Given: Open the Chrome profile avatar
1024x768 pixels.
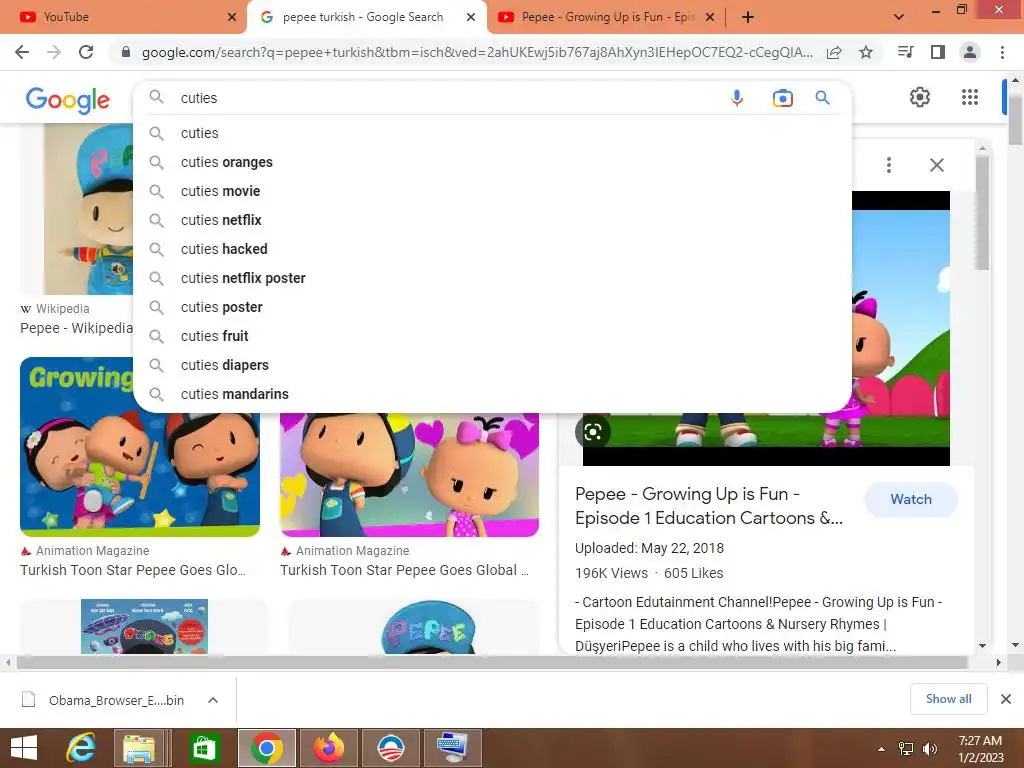Looking at the screenshot, I should tap(970, 52).
